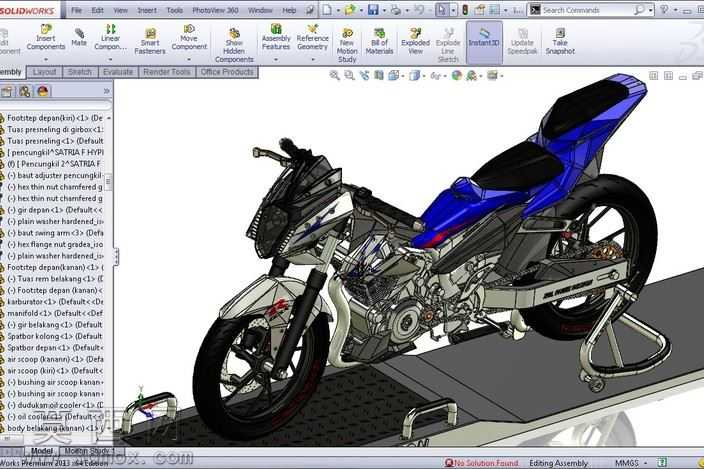Click Zoom to Fit icon

coord(334,75)
